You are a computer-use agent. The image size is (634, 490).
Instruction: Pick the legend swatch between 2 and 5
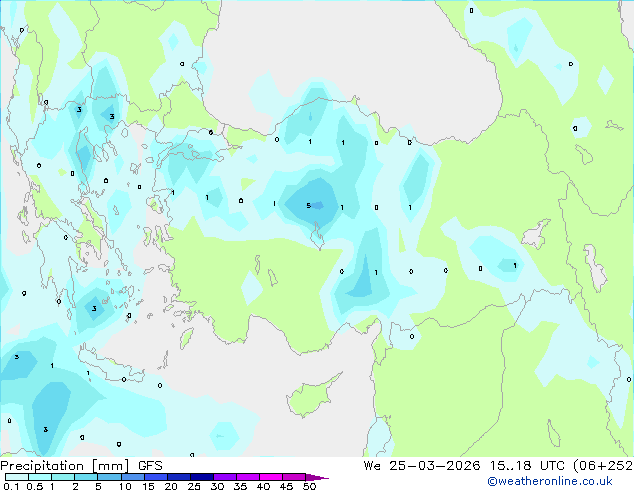click(86, 477)
